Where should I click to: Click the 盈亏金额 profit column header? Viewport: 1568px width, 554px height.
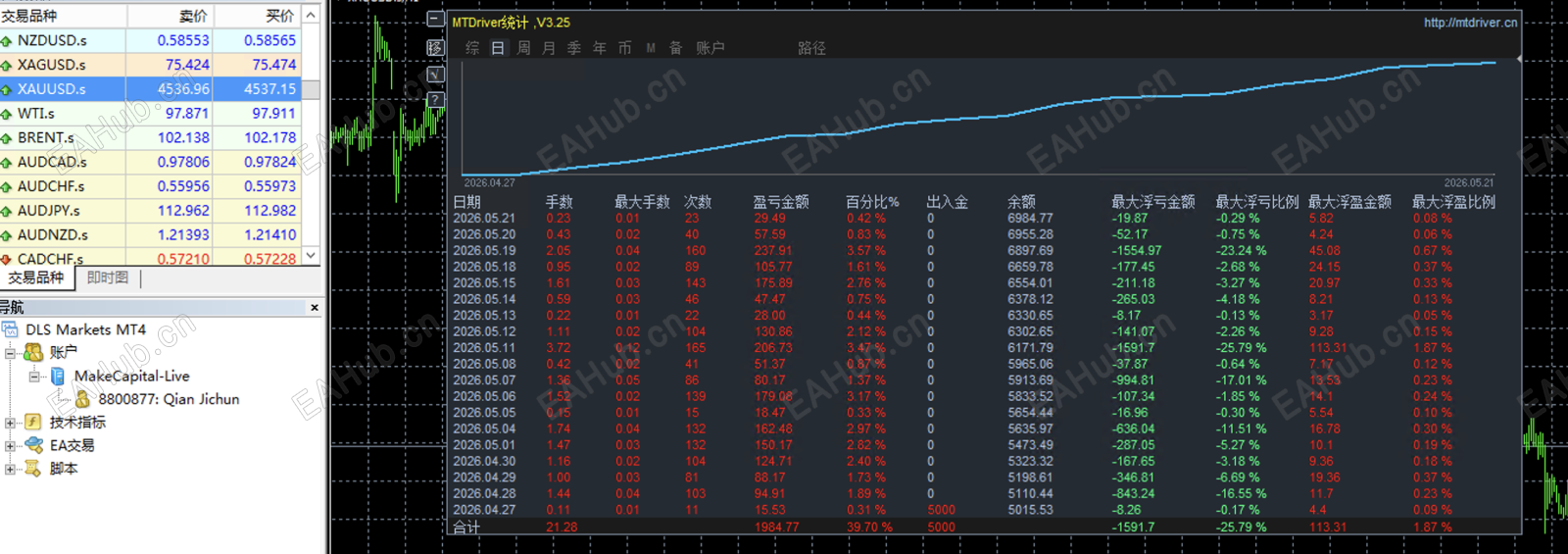click(781, 202)
